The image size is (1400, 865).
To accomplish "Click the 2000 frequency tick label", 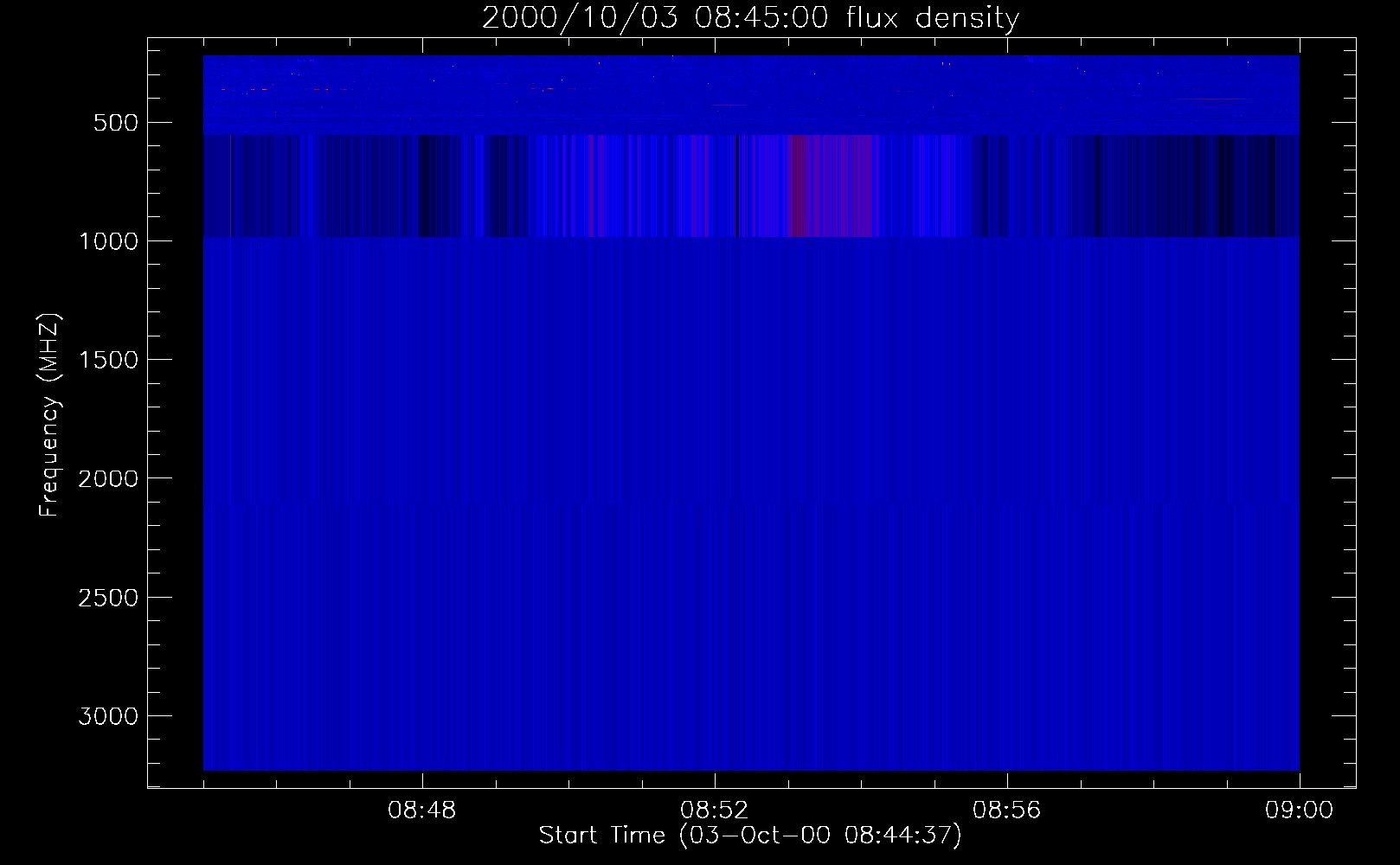I will [x=108, y=478].
